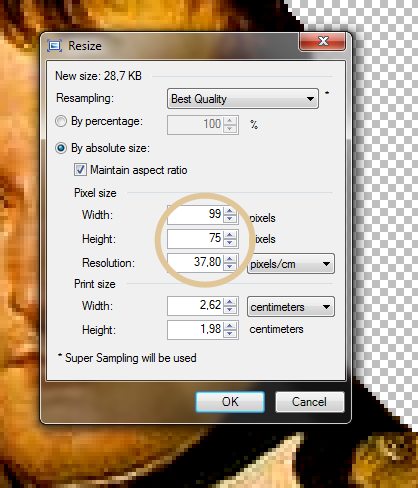
Task: Open the pixels/cm resolution unit dropdown
Action: [x=291, y=264]
